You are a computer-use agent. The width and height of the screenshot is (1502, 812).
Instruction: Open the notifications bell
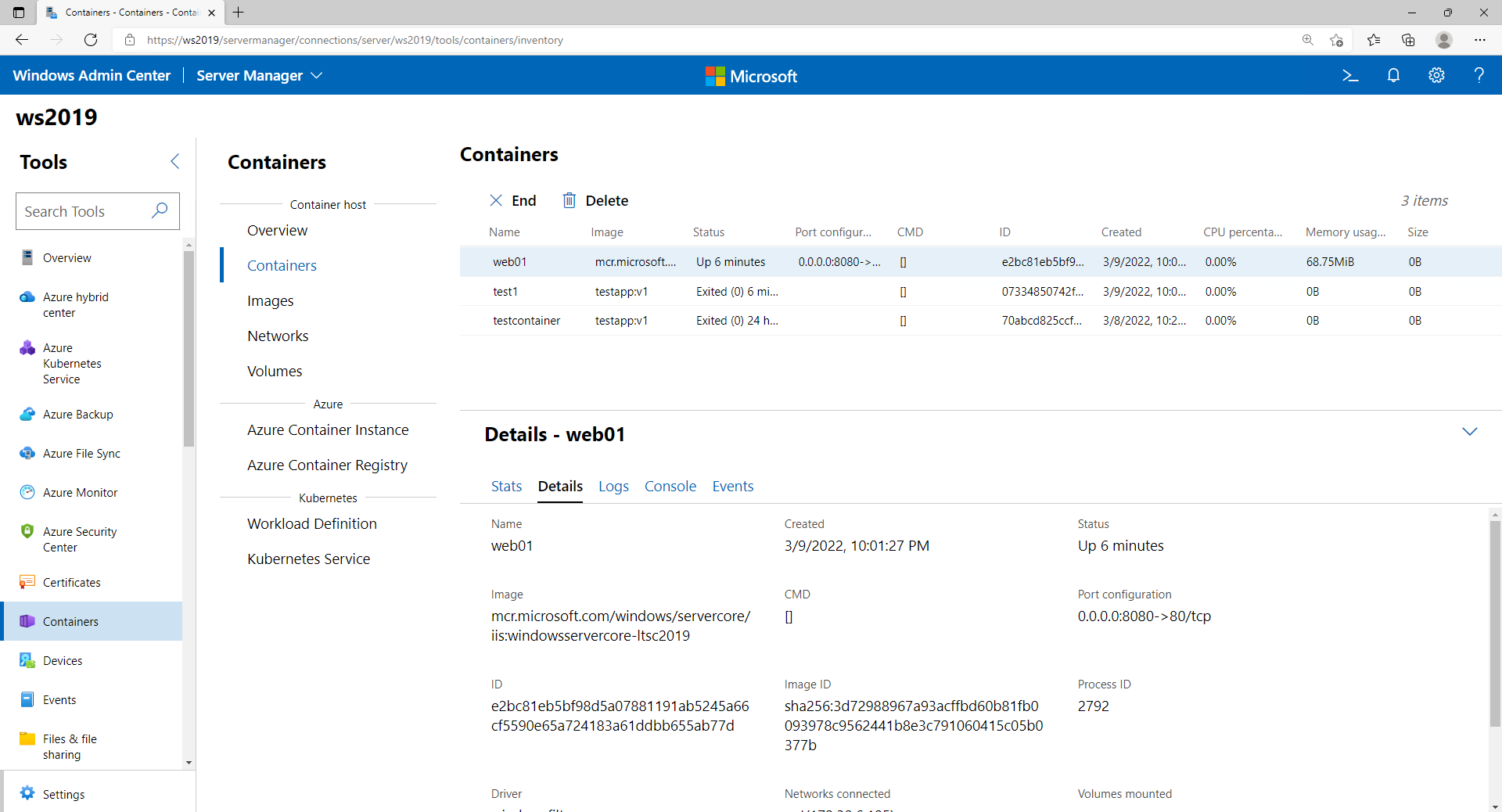1394,75
